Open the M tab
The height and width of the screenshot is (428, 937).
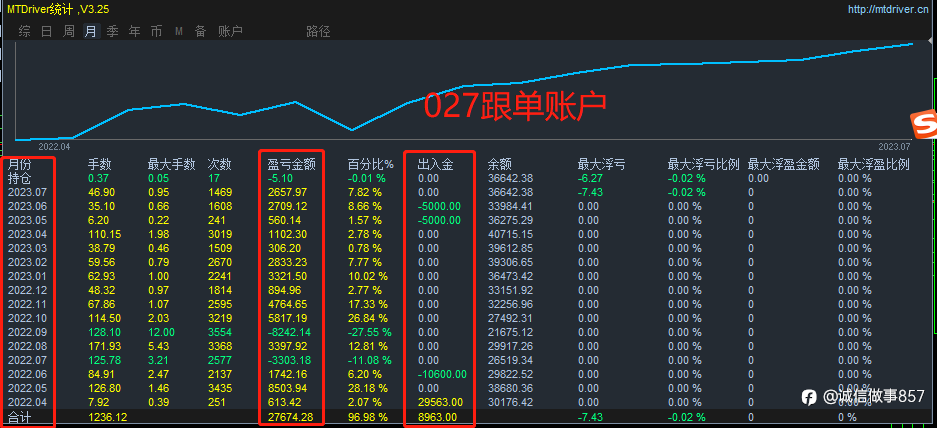point(179,31)
